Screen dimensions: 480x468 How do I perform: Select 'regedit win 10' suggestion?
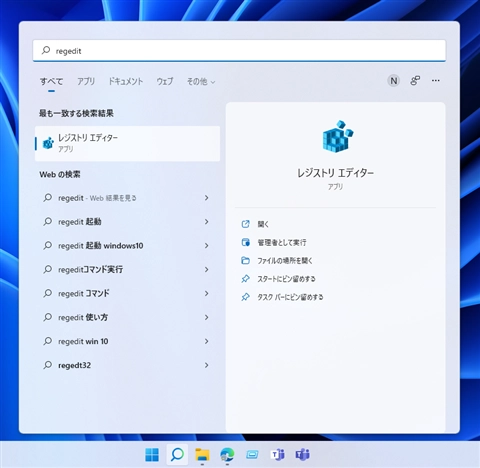[x=127, y=341]
